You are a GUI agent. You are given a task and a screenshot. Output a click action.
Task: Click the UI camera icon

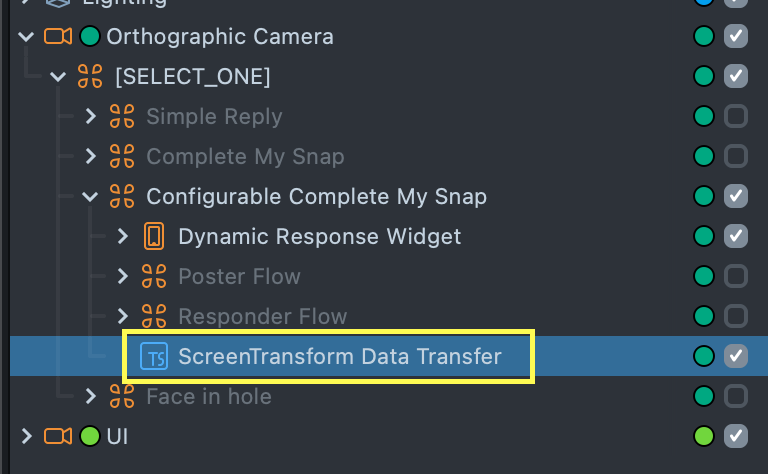(58, 436)
